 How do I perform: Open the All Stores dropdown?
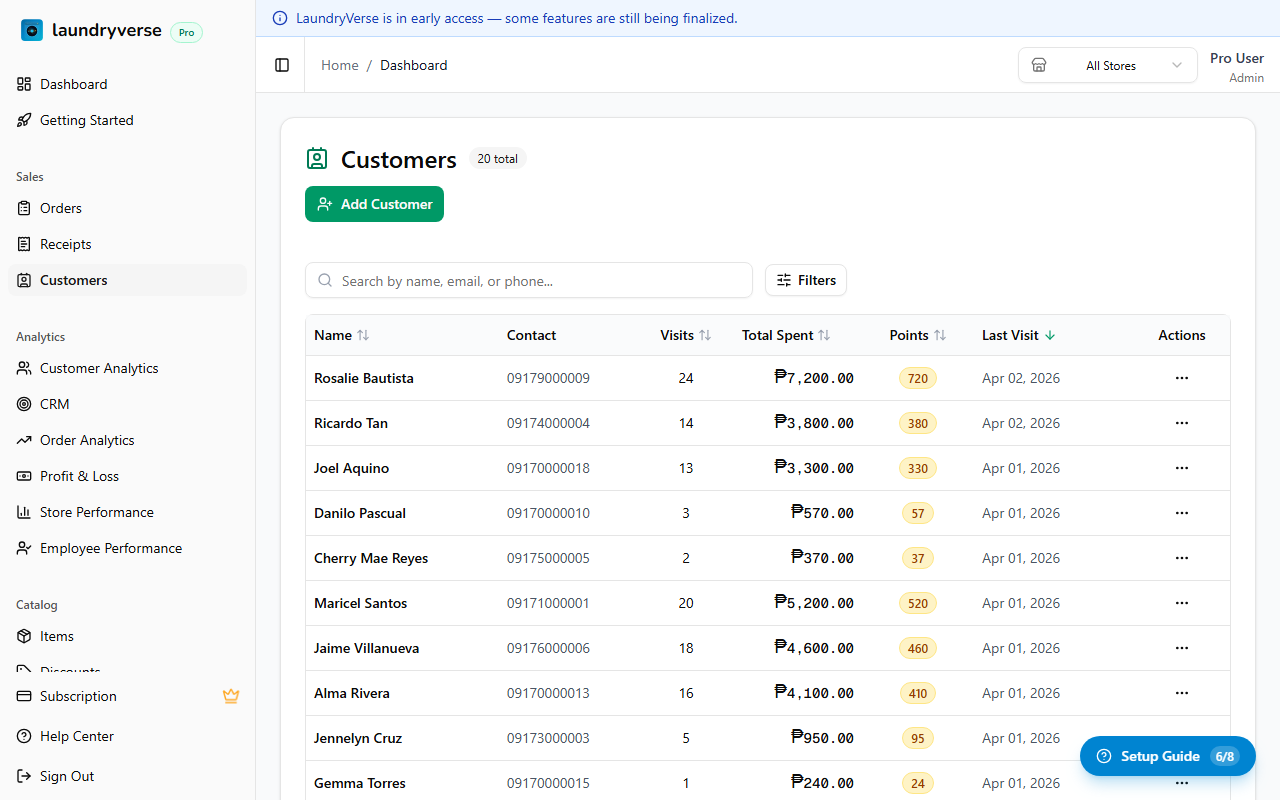[1107, 65]
